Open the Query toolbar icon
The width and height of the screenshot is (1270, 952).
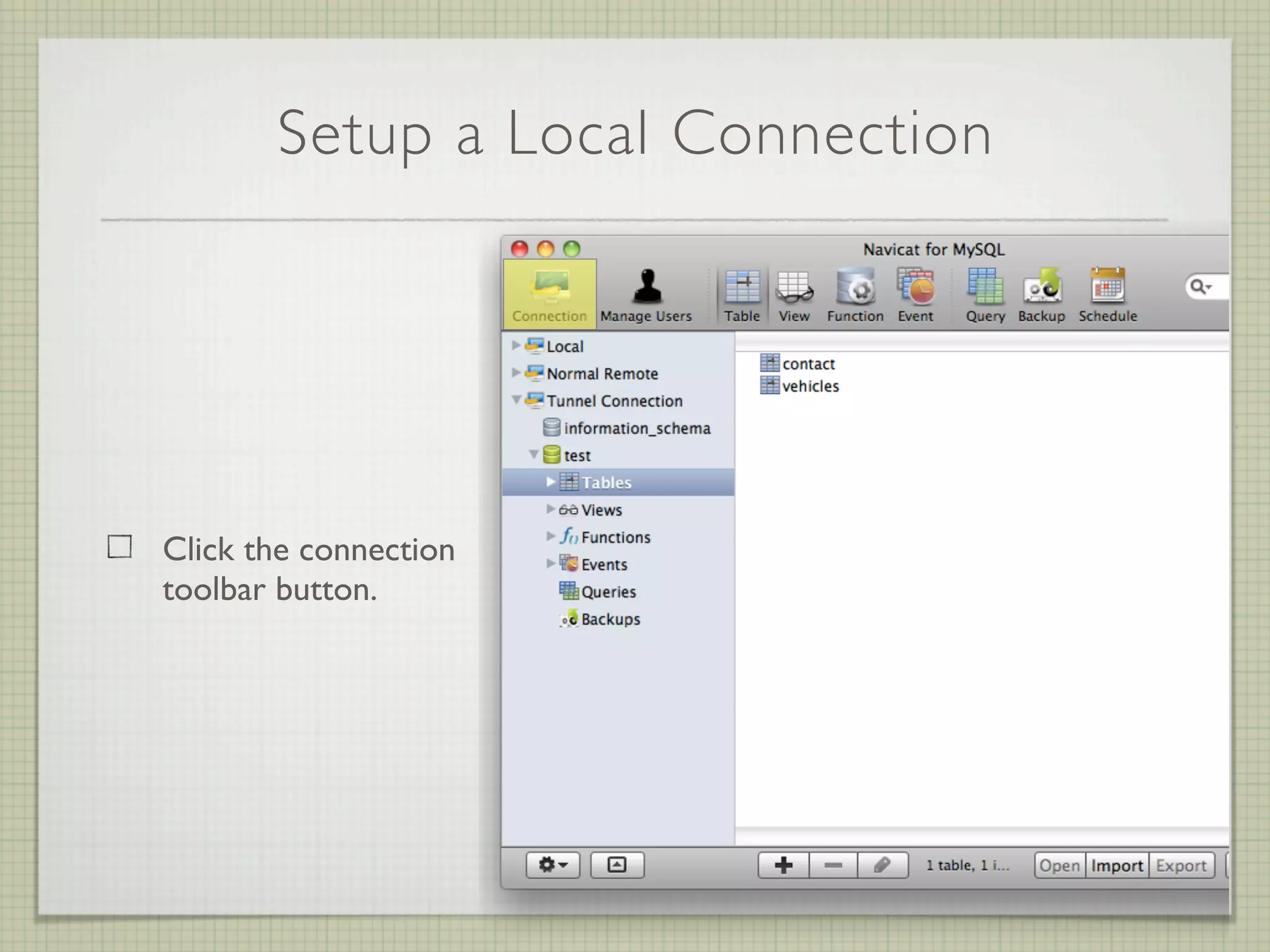click(x=985, y=296)
